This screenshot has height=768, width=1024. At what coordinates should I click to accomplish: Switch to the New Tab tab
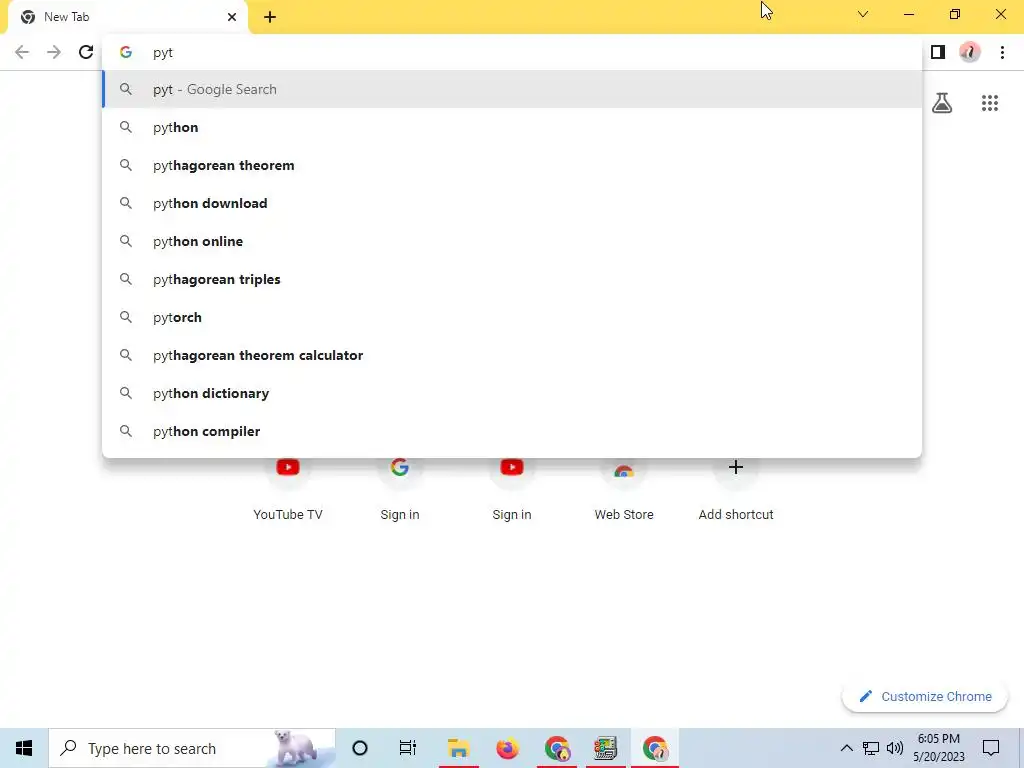point(127,17)
